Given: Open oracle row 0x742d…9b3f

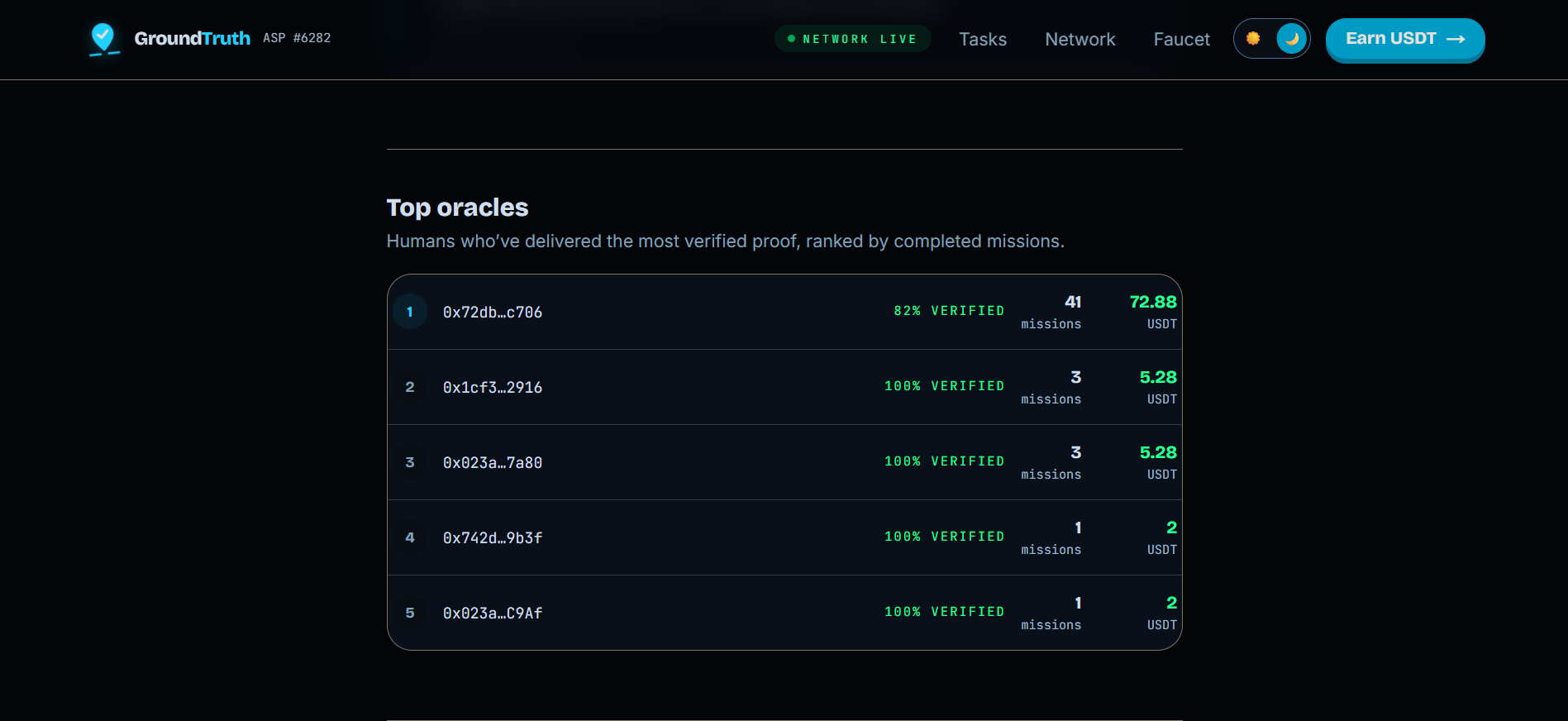Looking at the screenshot, I should pos(784,537).
